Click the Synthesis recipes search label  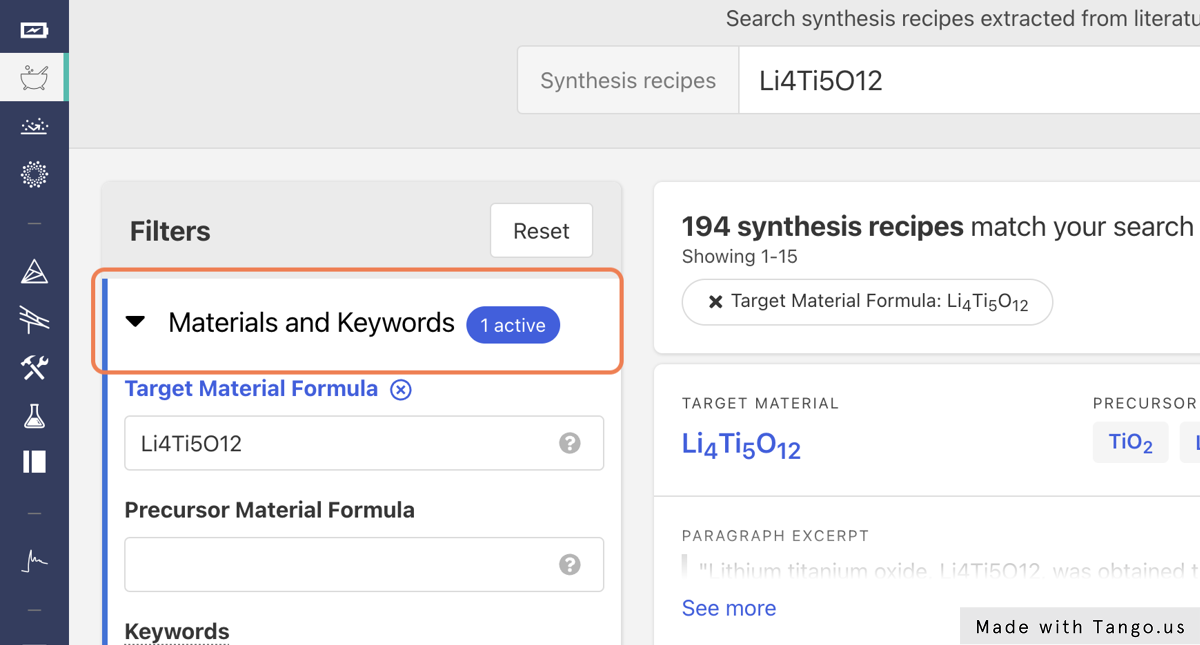click(628, 81)
